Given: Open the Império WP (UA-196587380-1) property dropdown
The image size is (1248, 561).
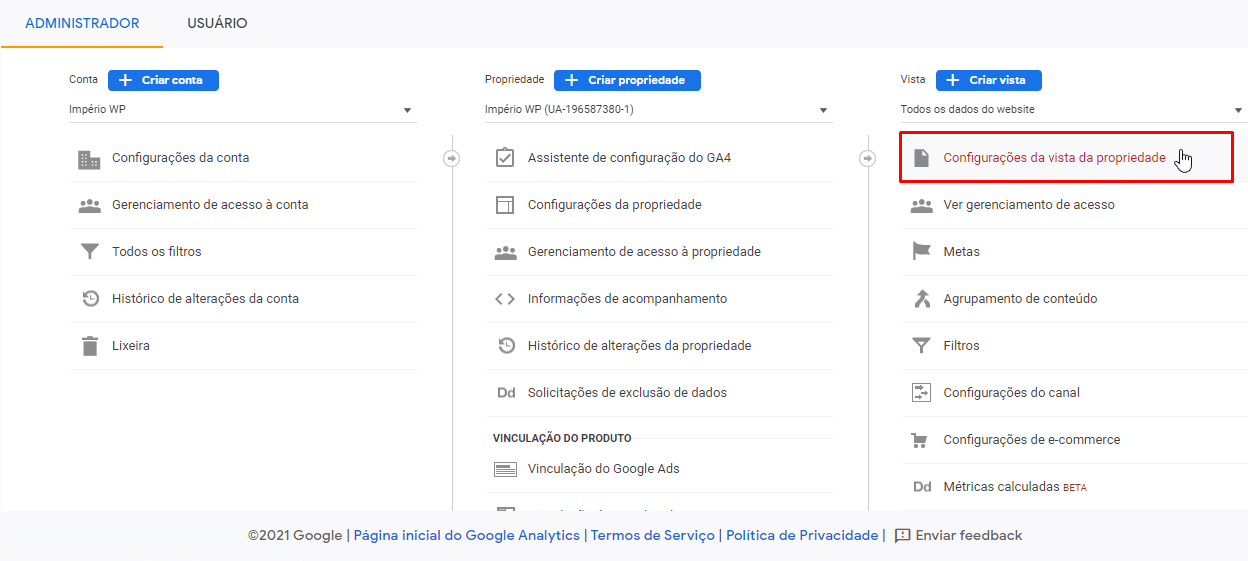Looking at the screenshot, I should (x=657, y=110).
